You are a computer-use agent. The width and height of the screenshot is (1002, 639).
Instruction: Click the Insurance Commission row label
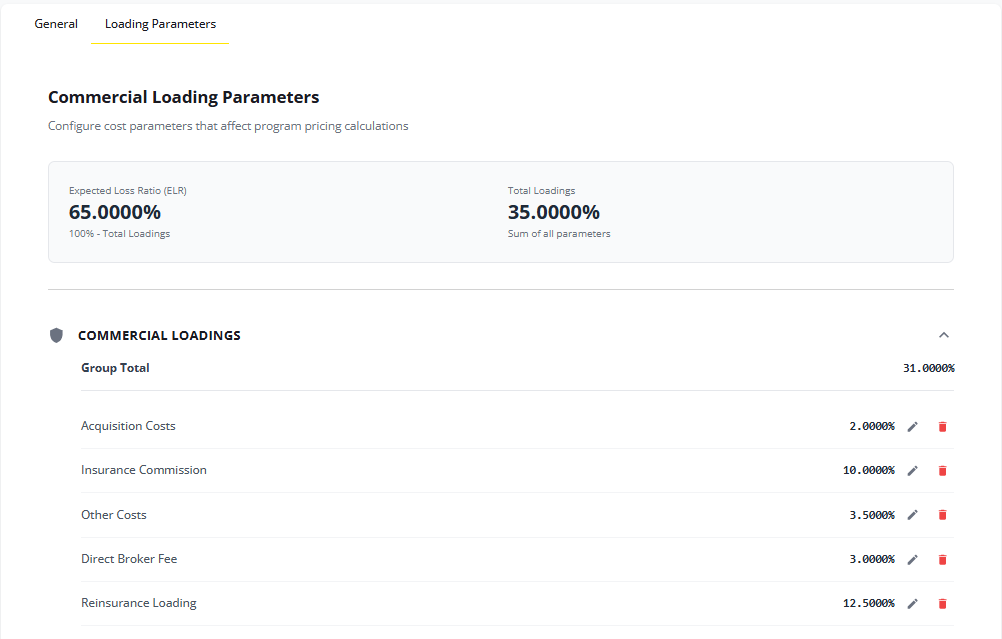(x=144, y=470)
